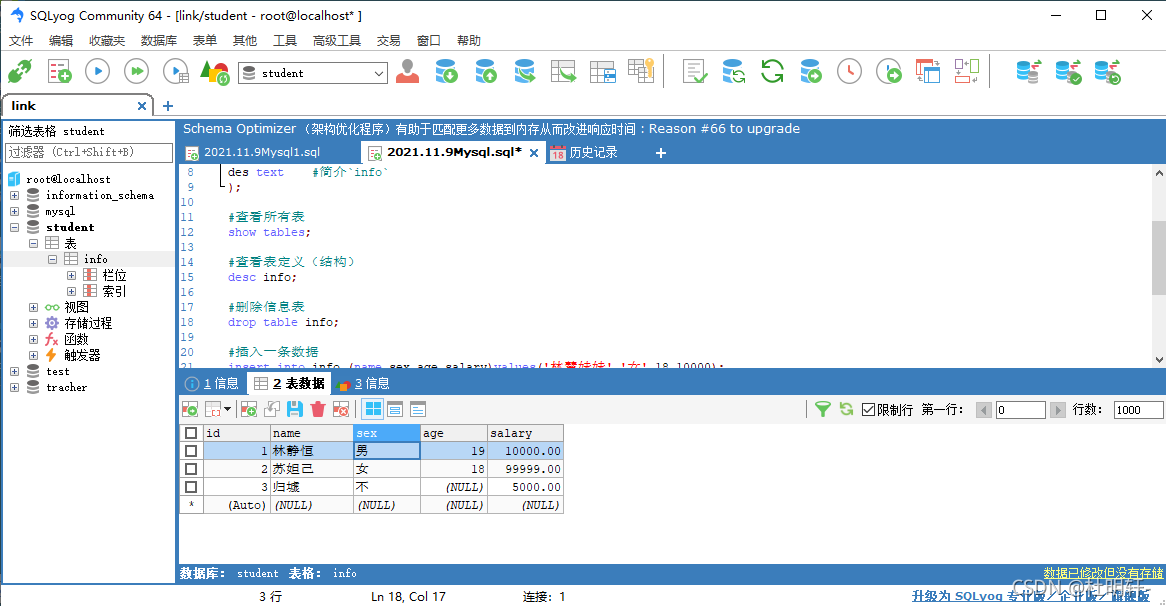This screenshot has width=1166, height=606.
Task: Open the 高级工具 menu
Action: (x=337, y=40)
